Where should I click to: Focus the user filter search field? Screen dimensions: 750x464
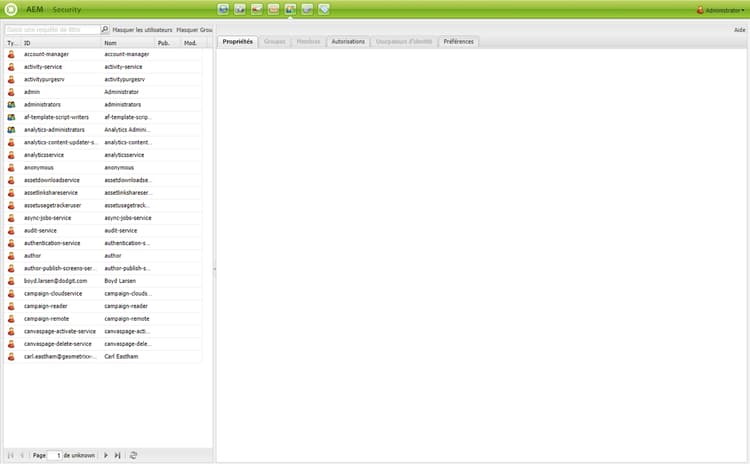click(x=52, y=30)
